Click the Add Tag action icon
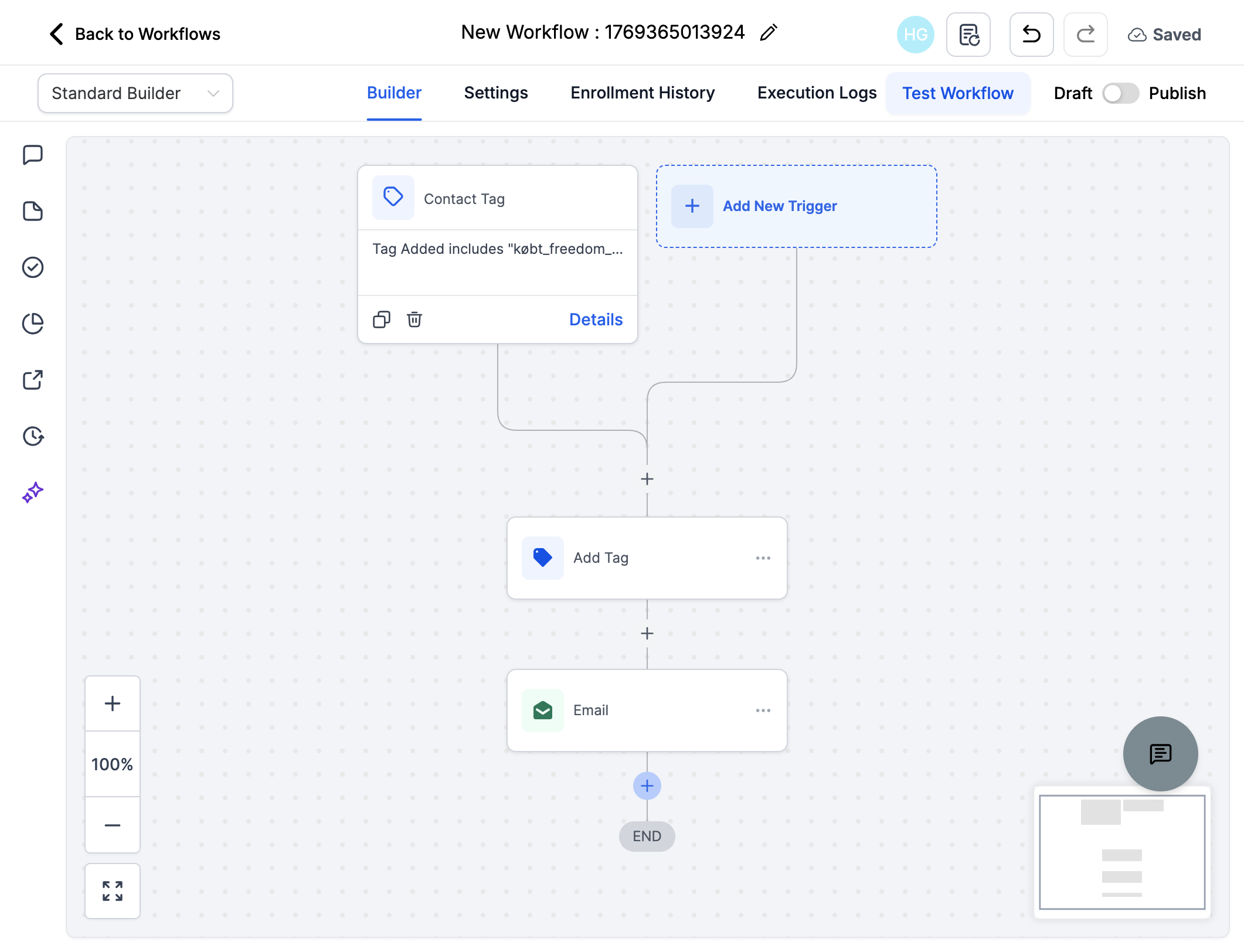Image resolution: width=1244 pixels, height=952 pixels. (x=543, y=558)
